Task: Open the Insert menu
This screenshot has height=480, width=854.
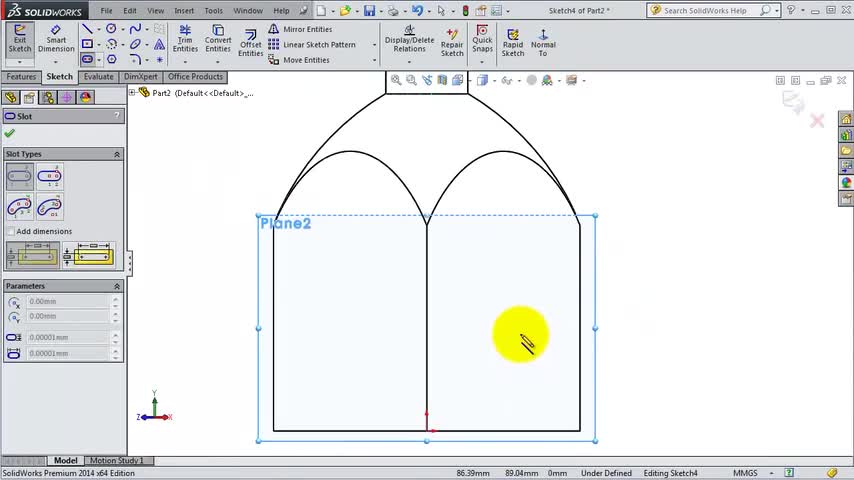Action: pos(184,11)
